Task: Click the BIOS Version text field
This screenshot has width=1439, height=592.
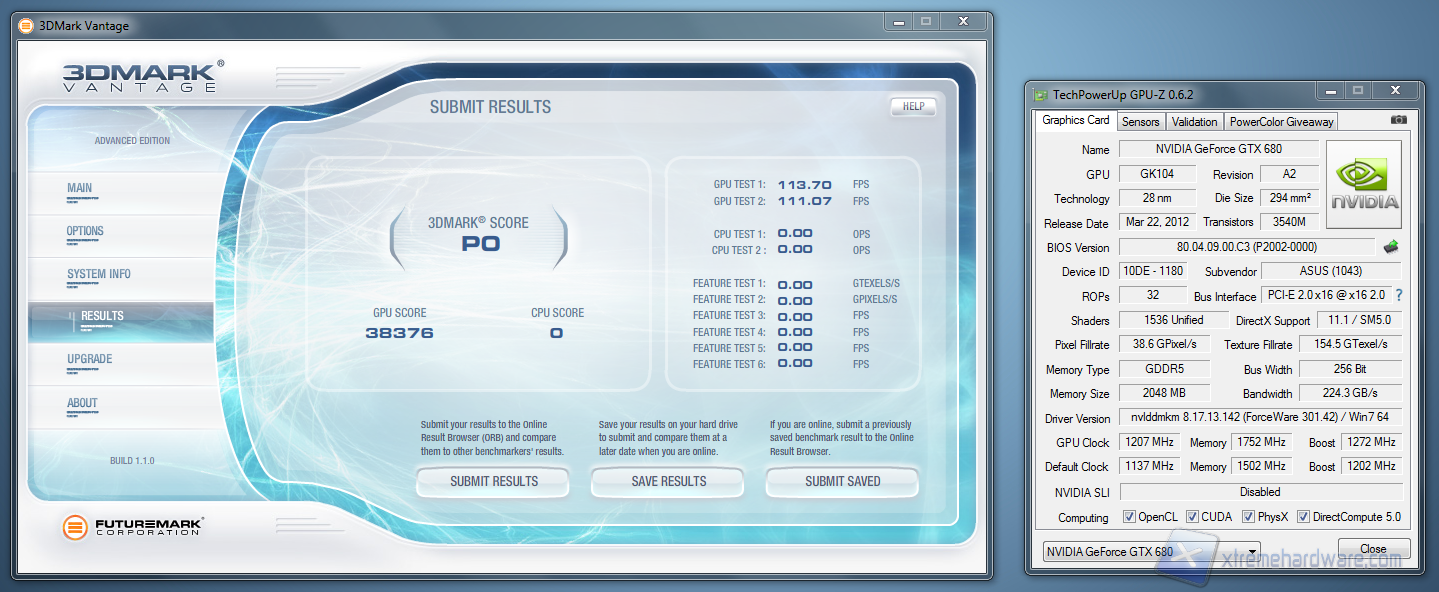Action: tap(1246, 247)
